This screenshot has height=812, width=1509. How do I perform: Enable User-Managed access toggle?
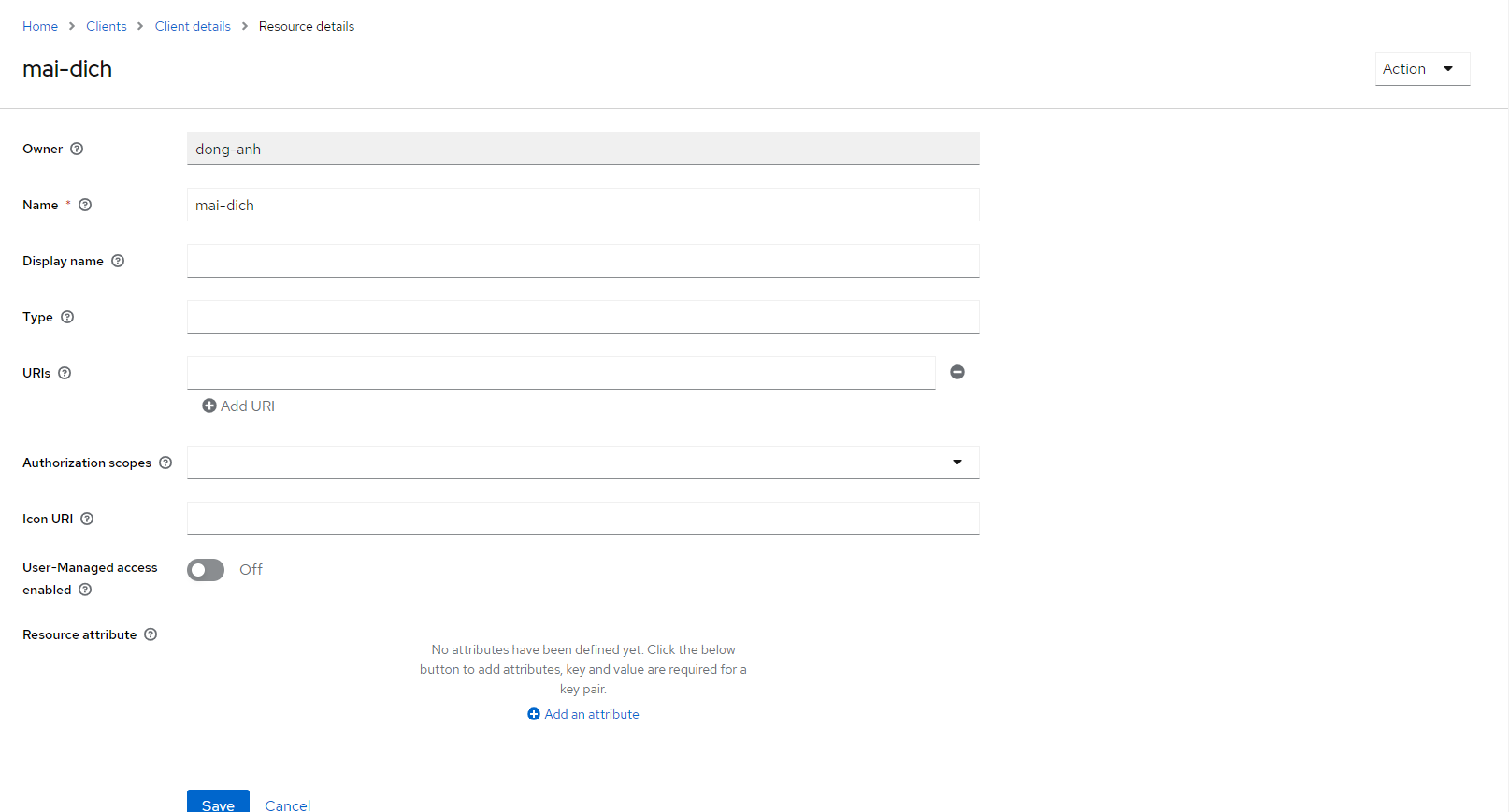pyautogui.click(x=206, y=570)
